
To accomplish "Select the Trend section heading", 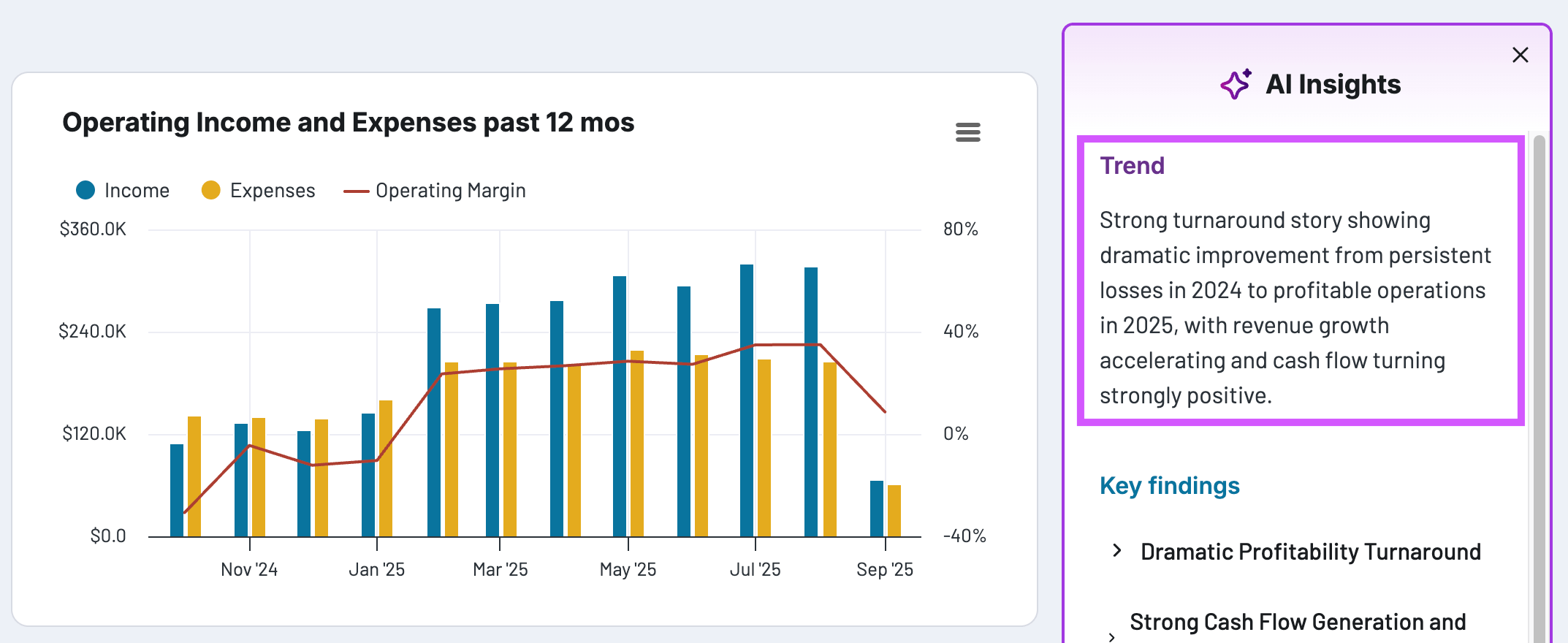I will point(1132,166).
